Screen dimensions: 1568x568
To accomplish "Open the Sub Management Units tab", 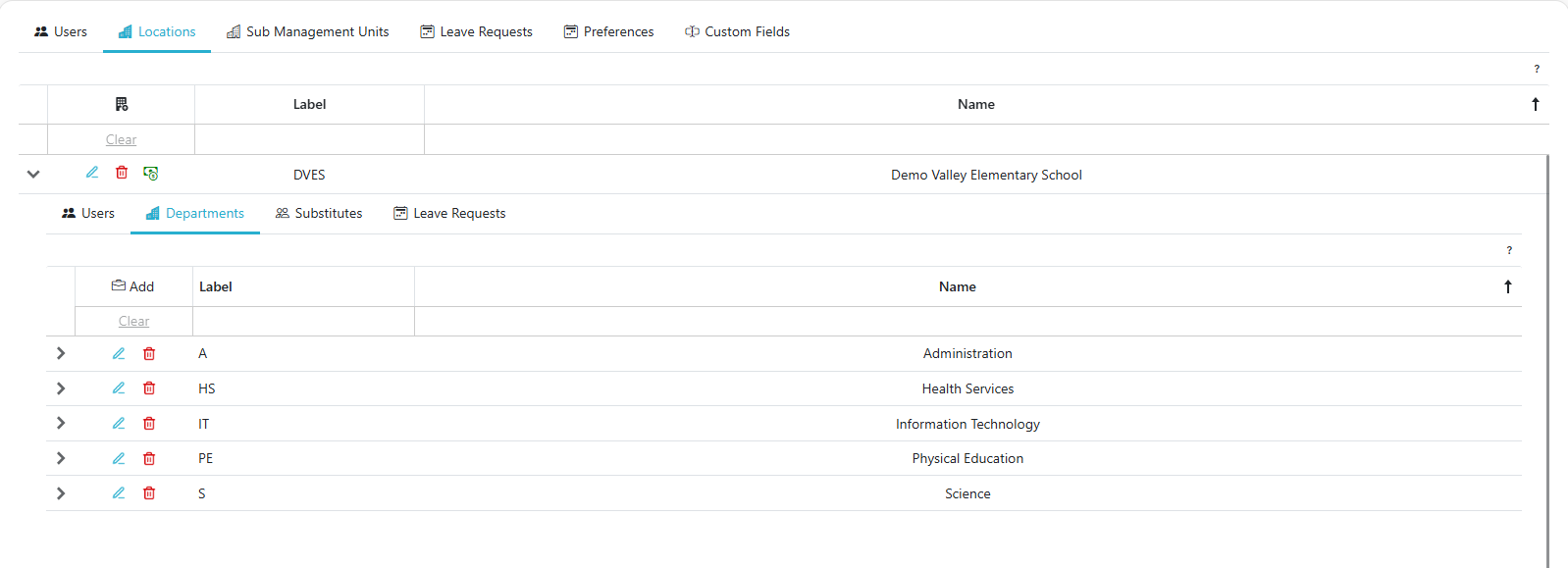I will click(307, 31).
